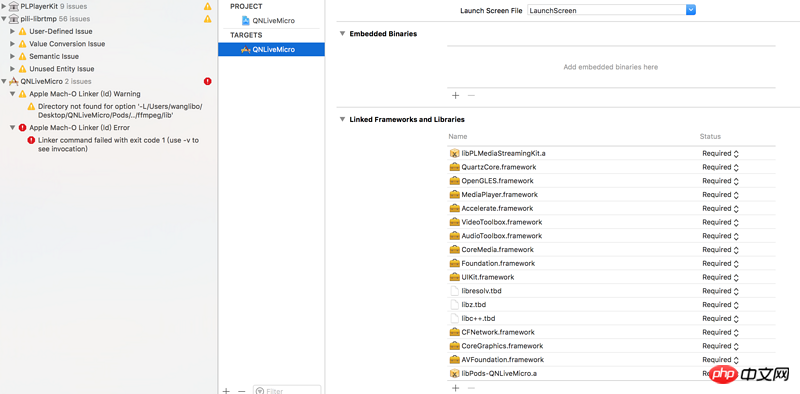
Task: Change VideoToolbox.framework Required status
Action: (x=720, y=222)
